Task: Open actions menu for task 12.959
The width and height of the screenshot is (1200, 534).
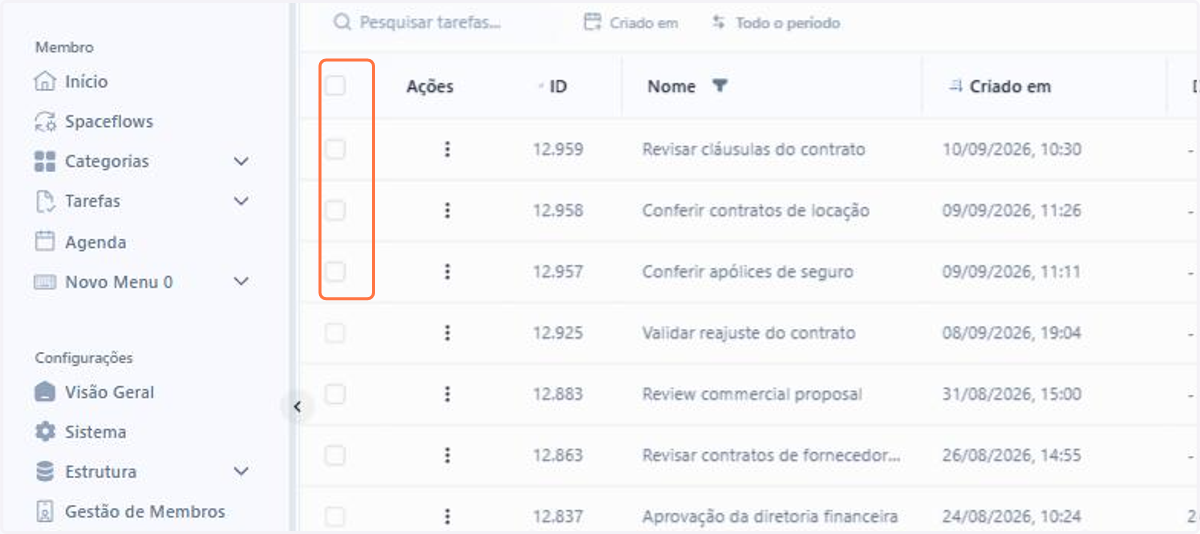Action: coord(447,149)
